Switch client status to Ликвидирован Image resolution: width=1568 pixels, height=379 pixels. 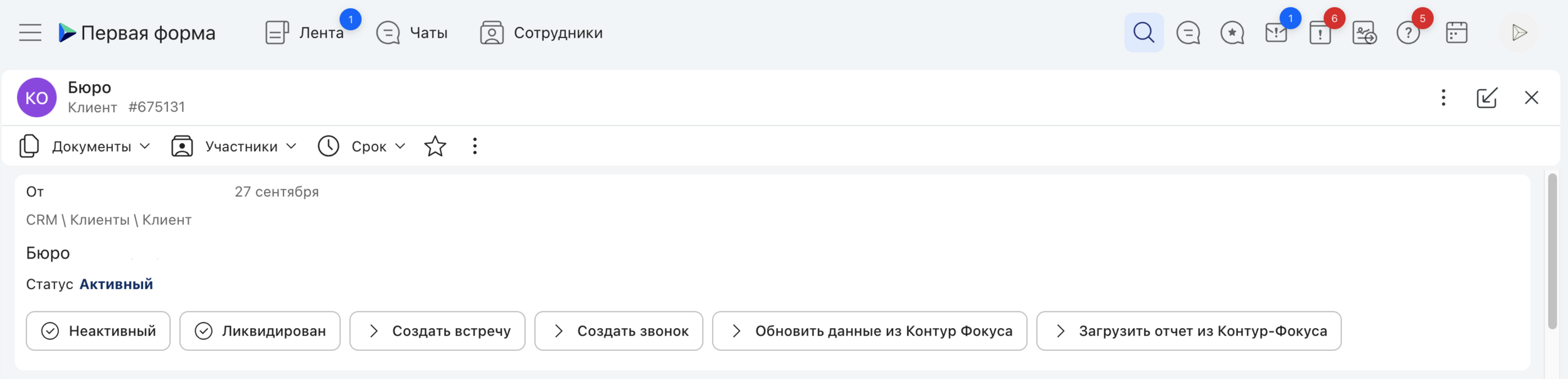259,331
